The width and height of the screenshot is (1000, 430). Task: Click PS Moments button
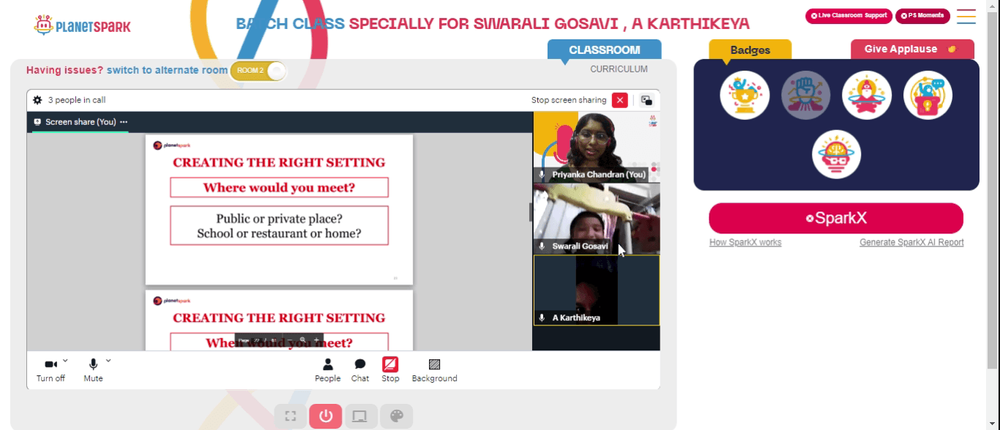(923, 16)
